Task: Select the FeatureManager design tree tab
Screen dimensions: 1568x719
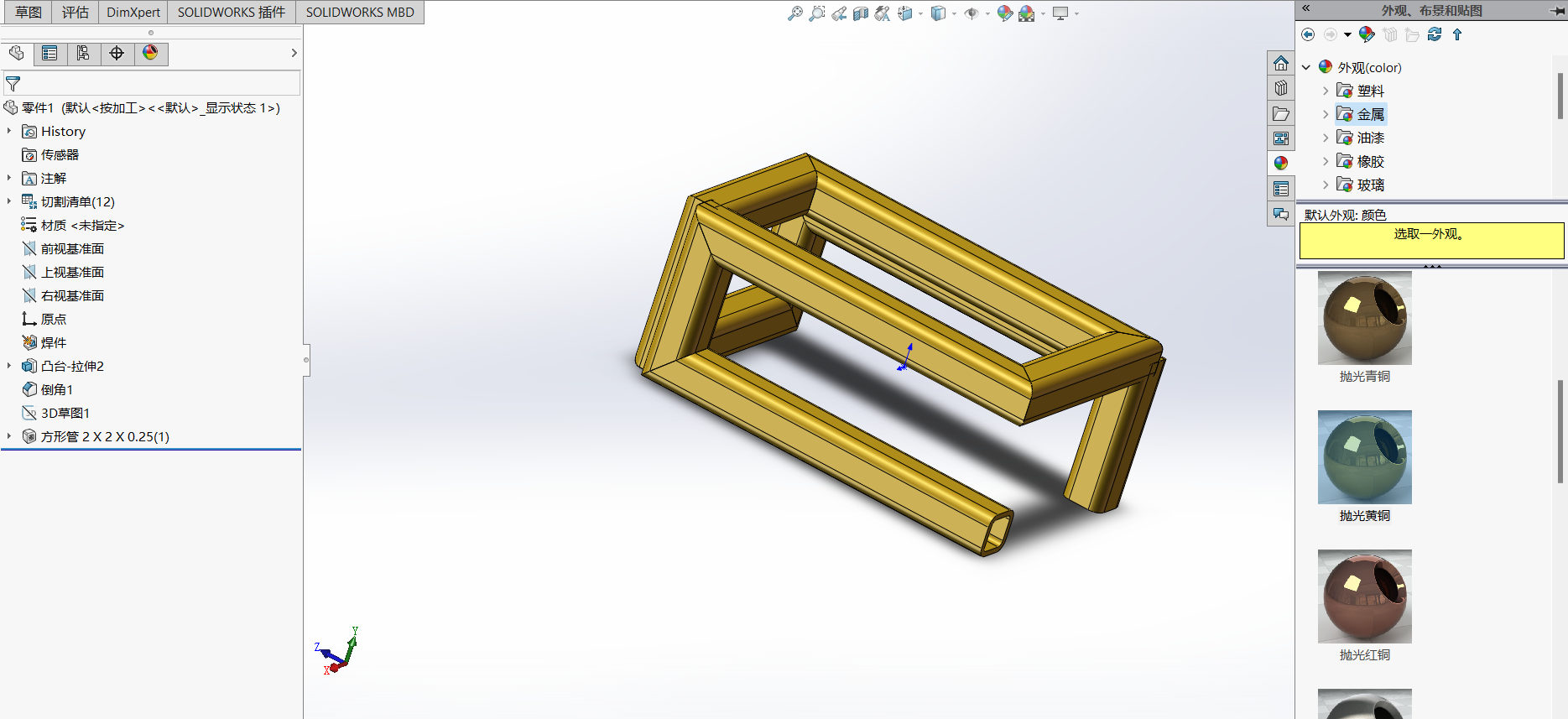Action: 16,53
